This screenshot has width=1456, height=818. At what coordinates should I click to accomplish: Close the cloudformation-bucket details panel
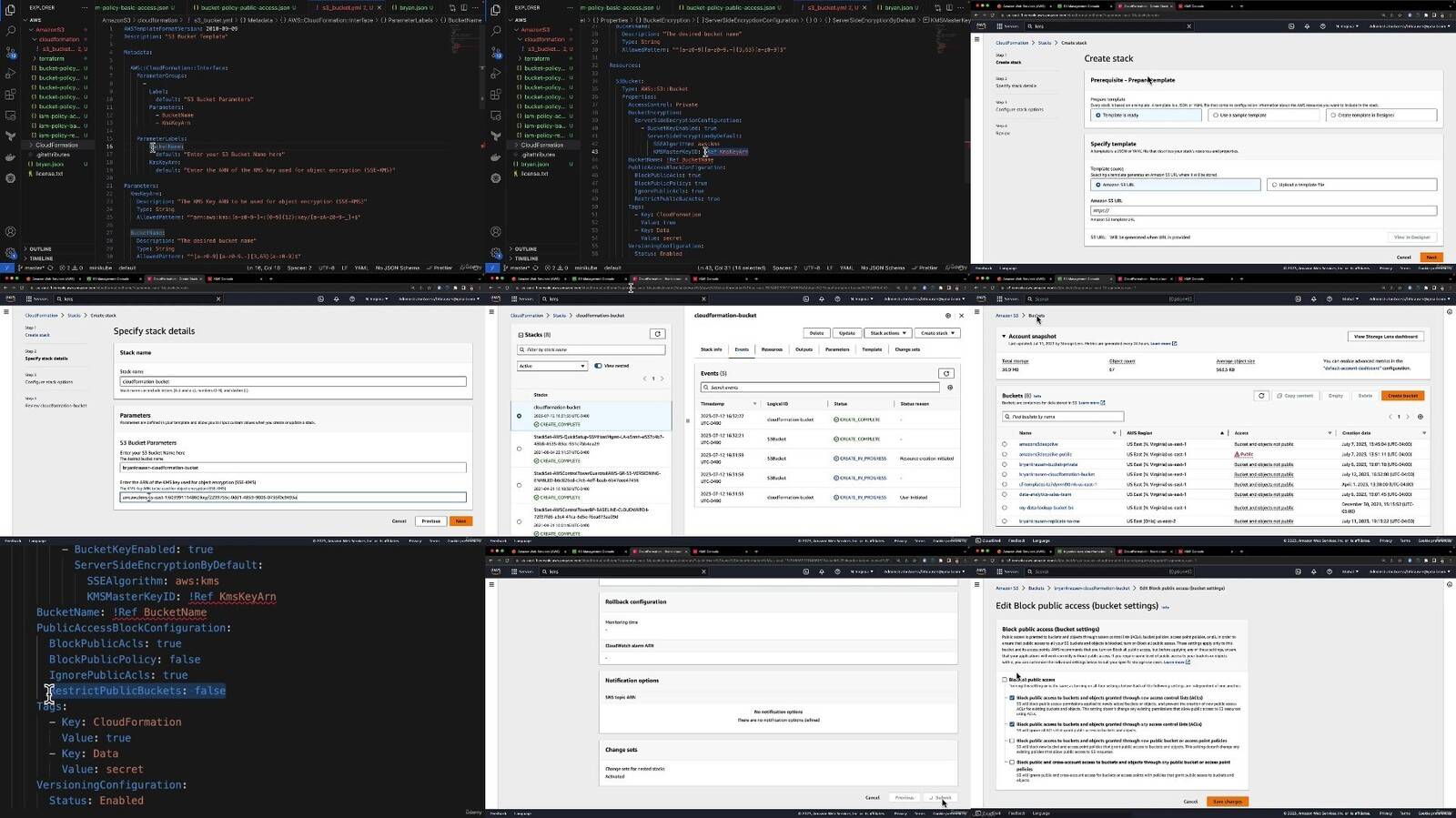961,316
